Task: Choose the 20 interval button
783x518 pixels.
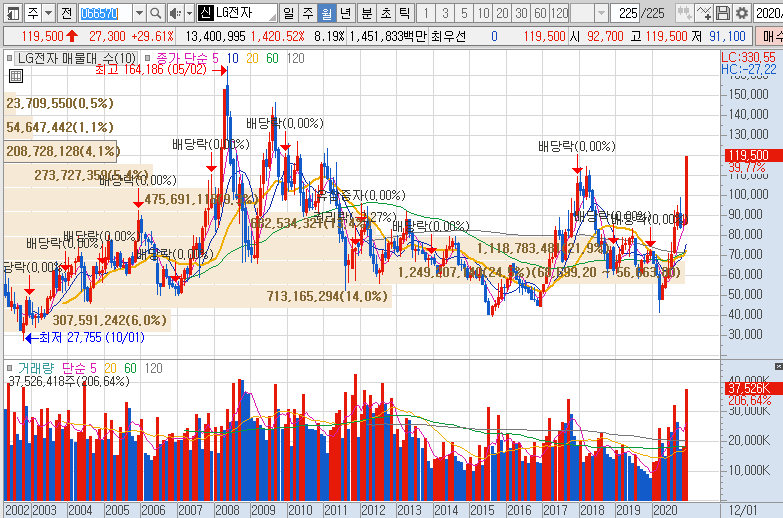Action: [x=502, y=13]
